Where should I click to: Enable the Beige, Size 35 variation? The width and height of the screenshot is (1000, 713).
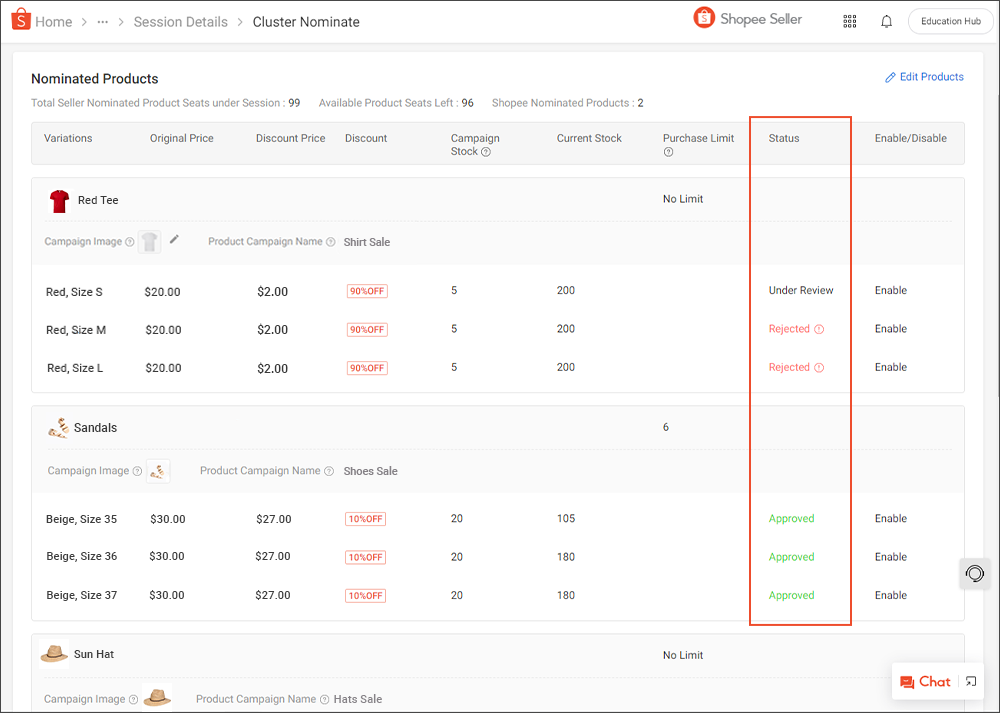pos(890,518)
